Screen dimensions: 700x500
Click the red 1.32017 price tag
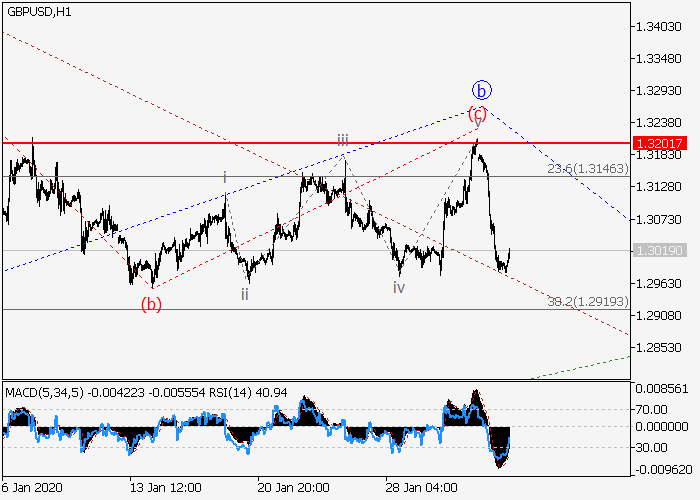tap(662, 143)
